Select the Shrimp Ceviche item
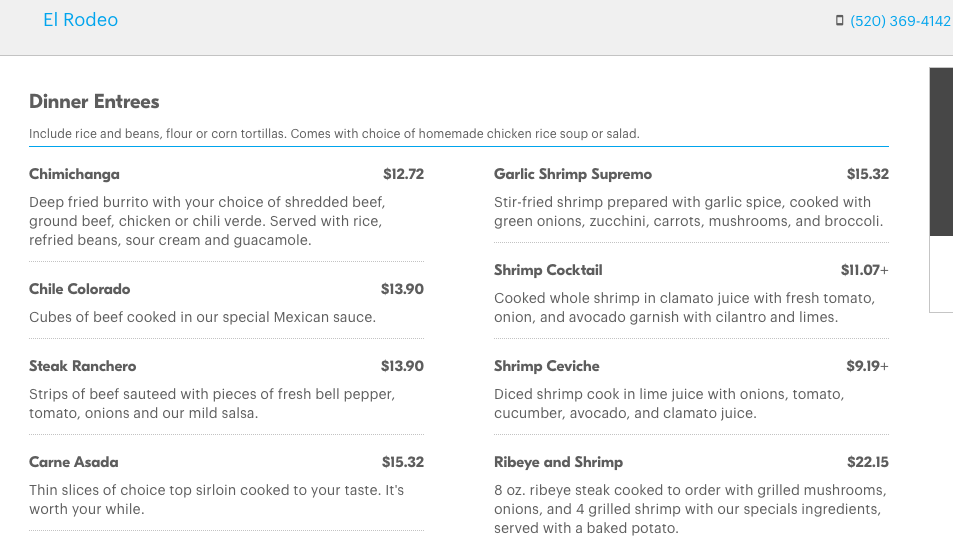This screenshot has height=536, width=953. pos(546,366)
